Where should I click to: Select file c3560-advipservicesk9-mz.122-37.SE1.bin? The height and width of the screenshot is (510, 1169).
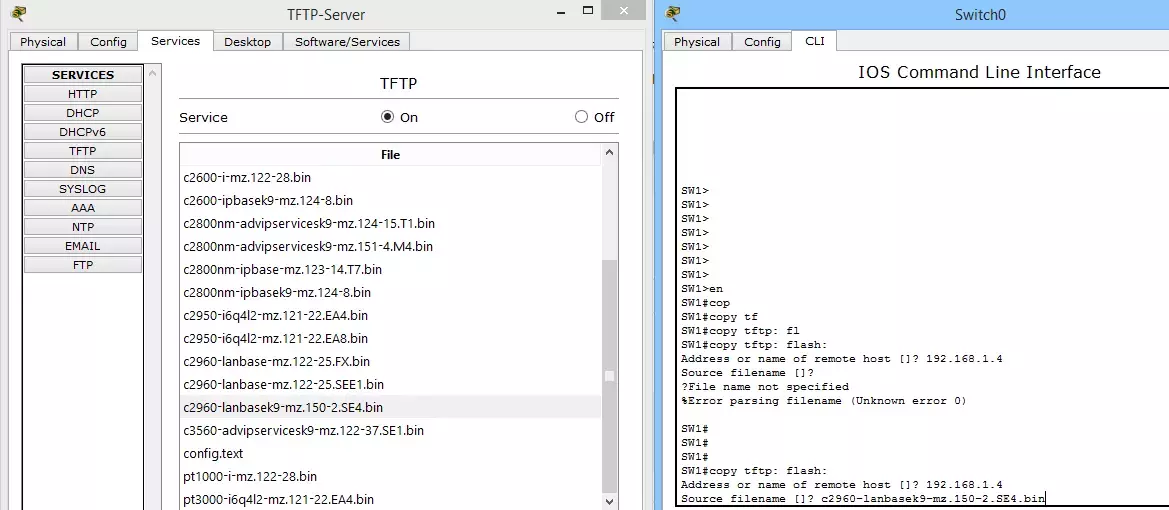[390, 430]
